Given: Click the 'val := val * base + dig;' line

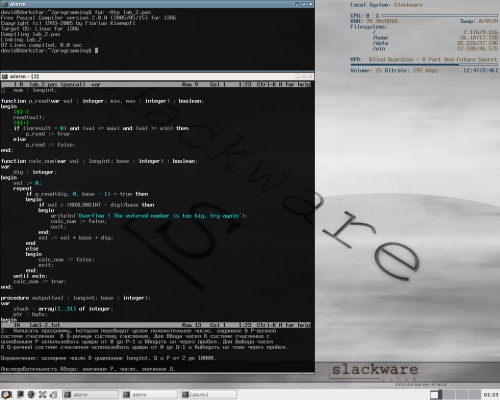Looking at the screenshot, I should (76, 238).
